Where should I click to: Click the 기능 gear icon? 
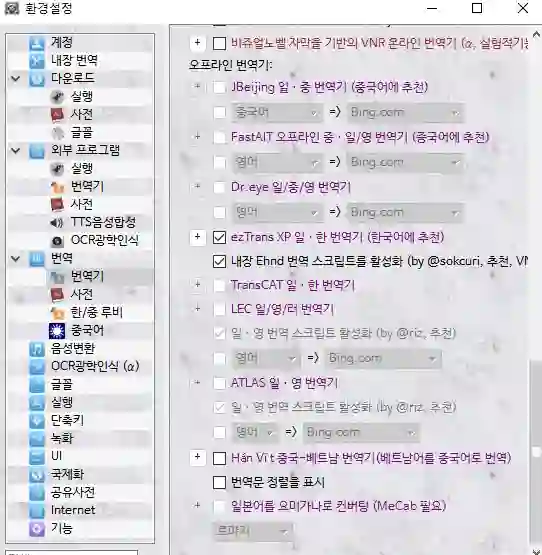tap(36, 528)
